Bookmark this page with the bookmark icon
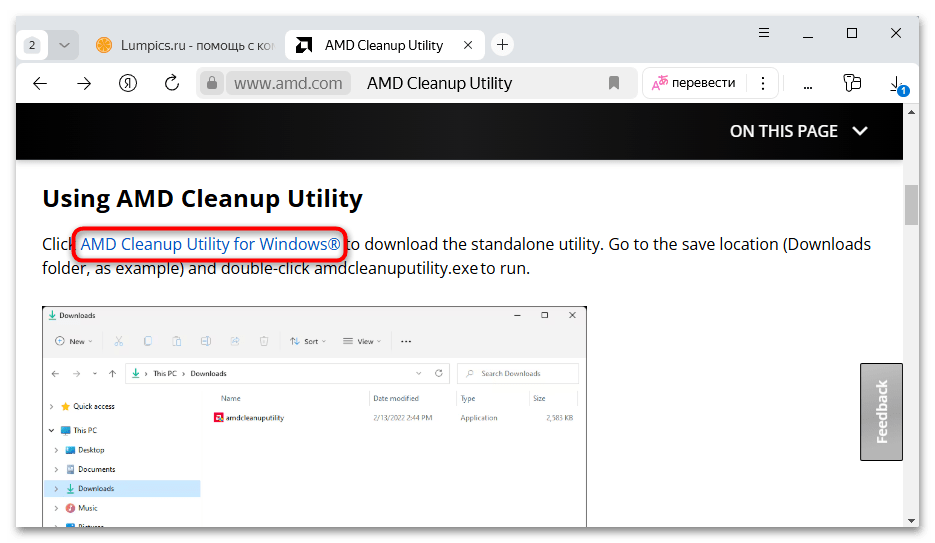935x543 pixels. click(x=614, y=83)
